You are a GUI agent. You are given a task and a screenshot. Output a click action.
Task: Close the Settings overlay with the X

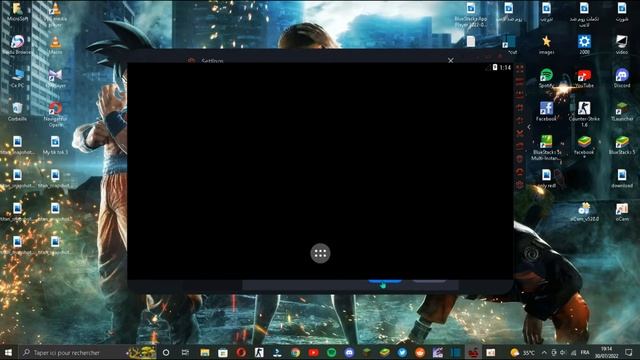point(451,60)
